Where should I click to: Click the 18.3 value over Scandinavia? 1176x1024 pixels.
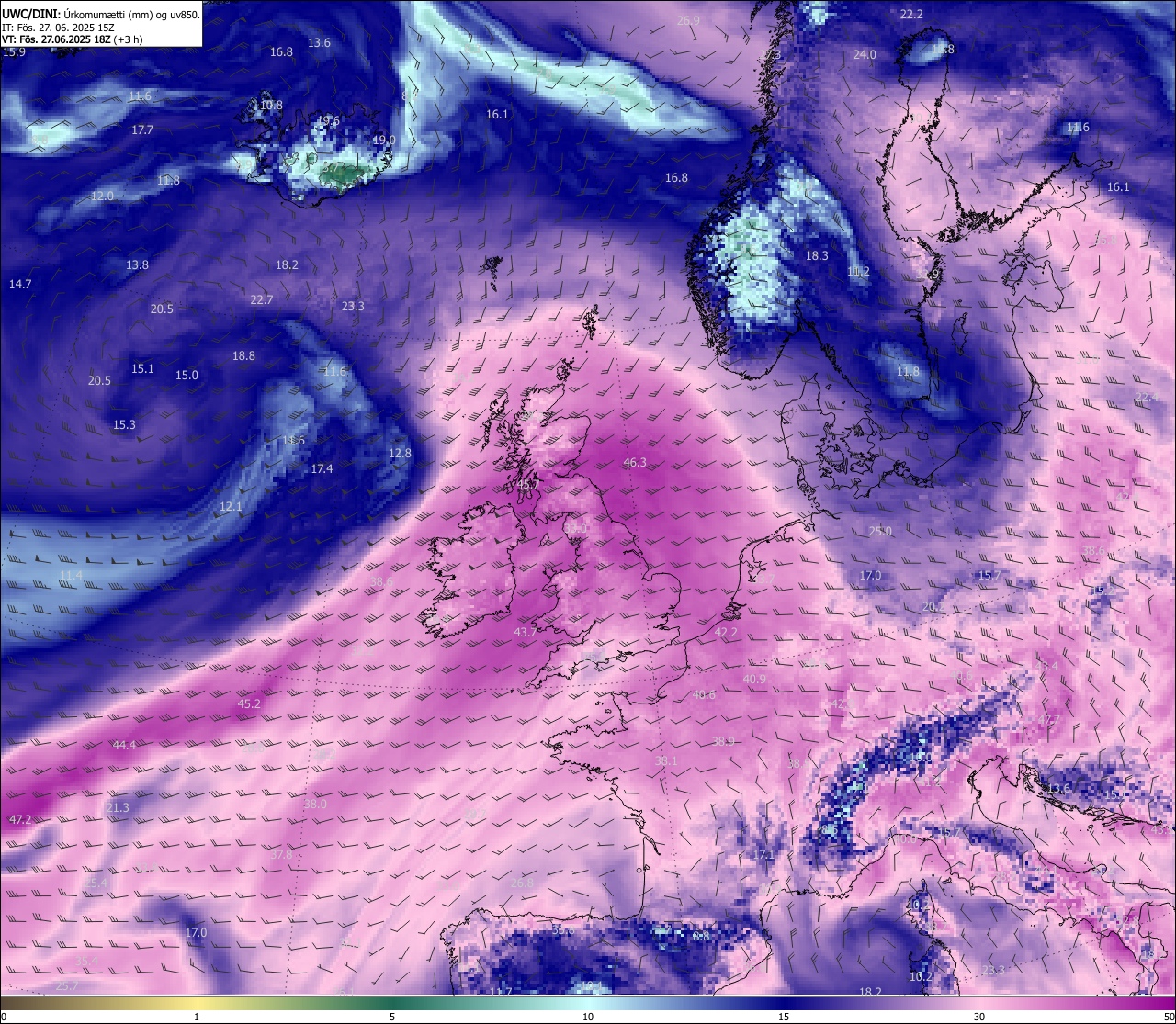tap(817, 256)
